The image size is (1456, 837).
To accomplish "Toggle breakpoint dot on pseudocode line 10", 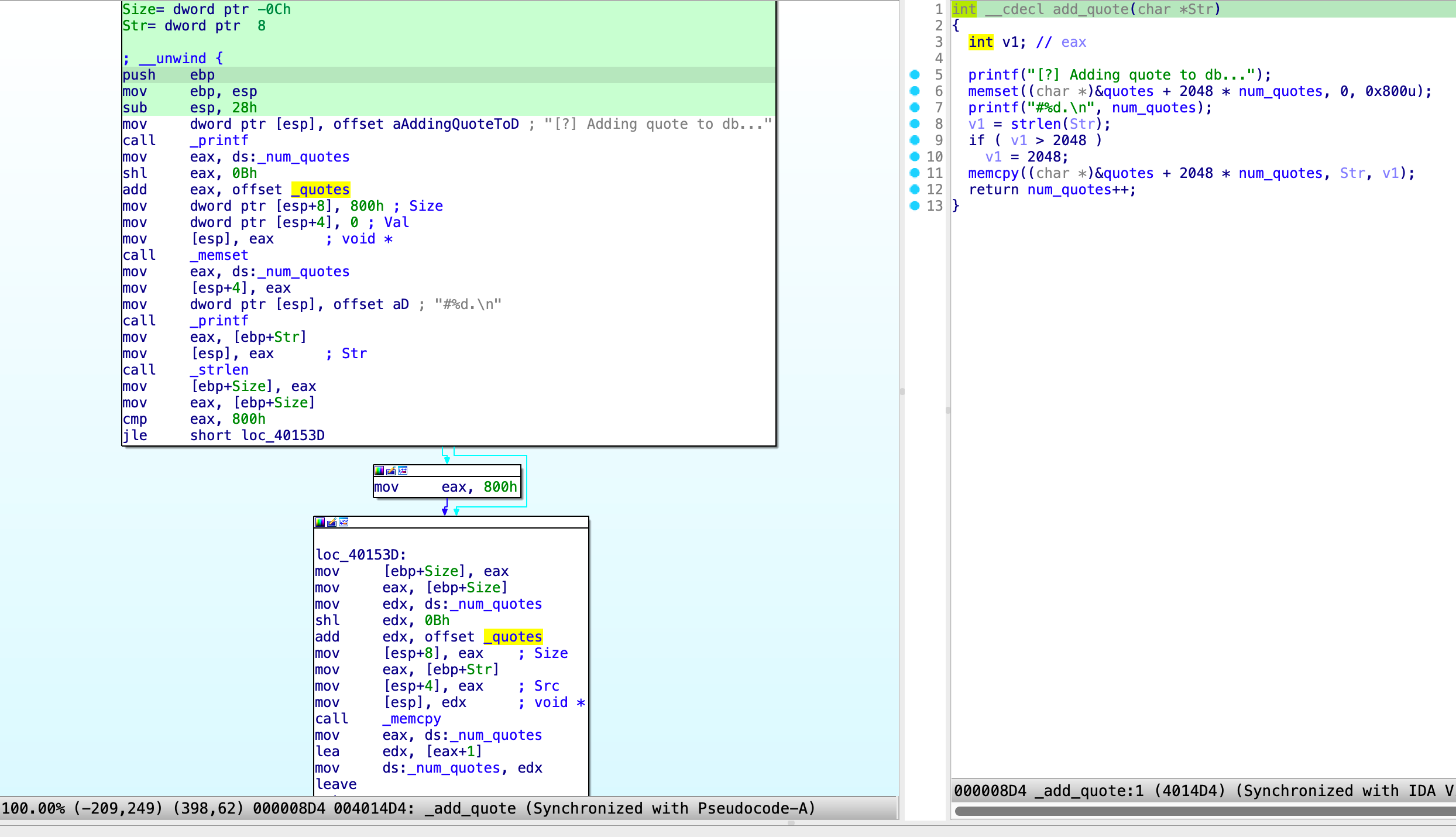I will click(915, 157).
